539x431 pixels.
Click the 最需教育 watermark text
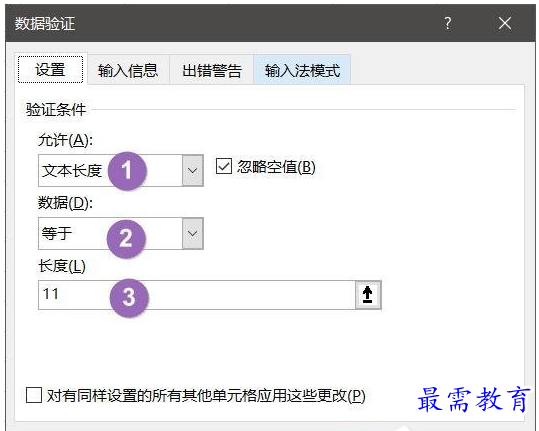pos(474,399)
